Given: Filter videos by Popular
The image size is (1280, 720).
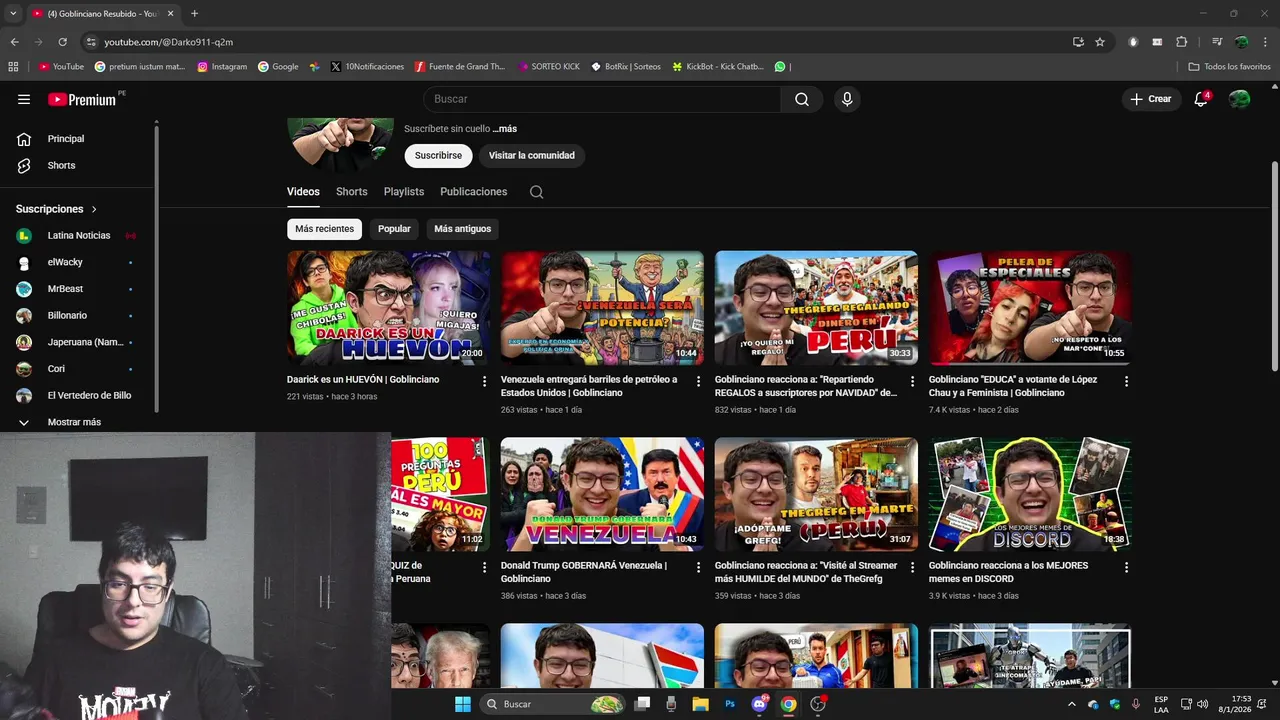Looking at the screenshot, I should (x=394, y=229).
